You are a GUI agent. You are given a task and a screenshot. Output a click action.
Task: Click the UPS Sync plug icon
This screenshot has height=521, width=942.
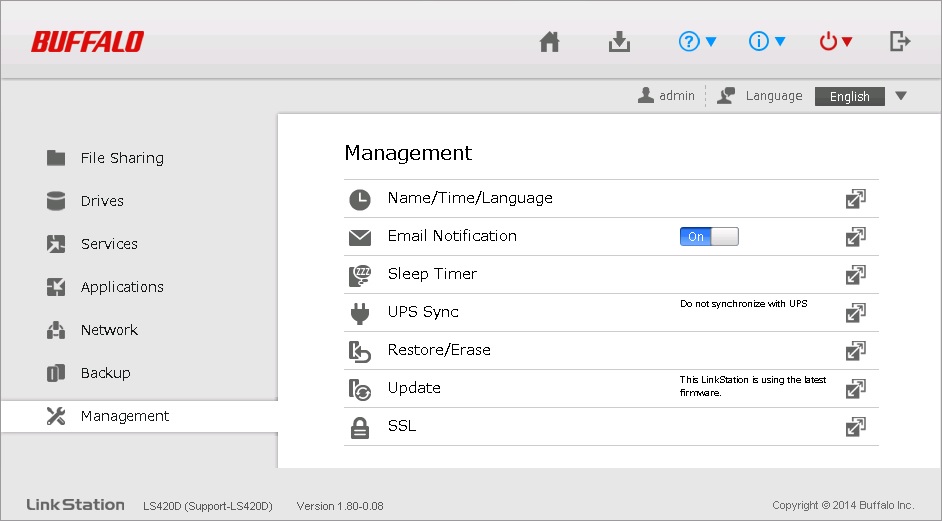coord(360,313)
